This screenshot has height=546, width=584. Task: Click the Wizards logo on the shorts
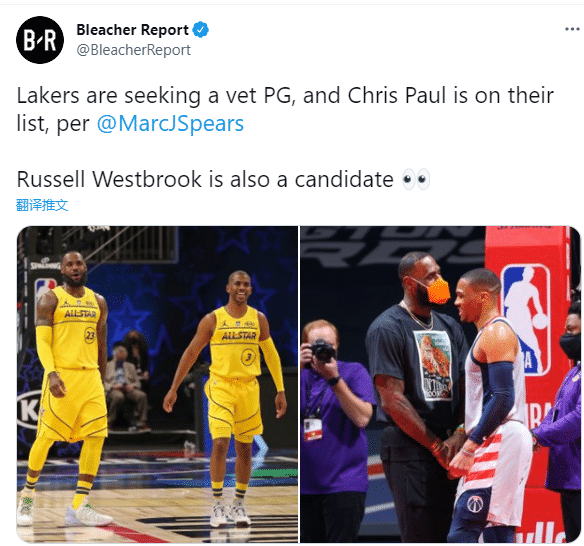point(475,504)
